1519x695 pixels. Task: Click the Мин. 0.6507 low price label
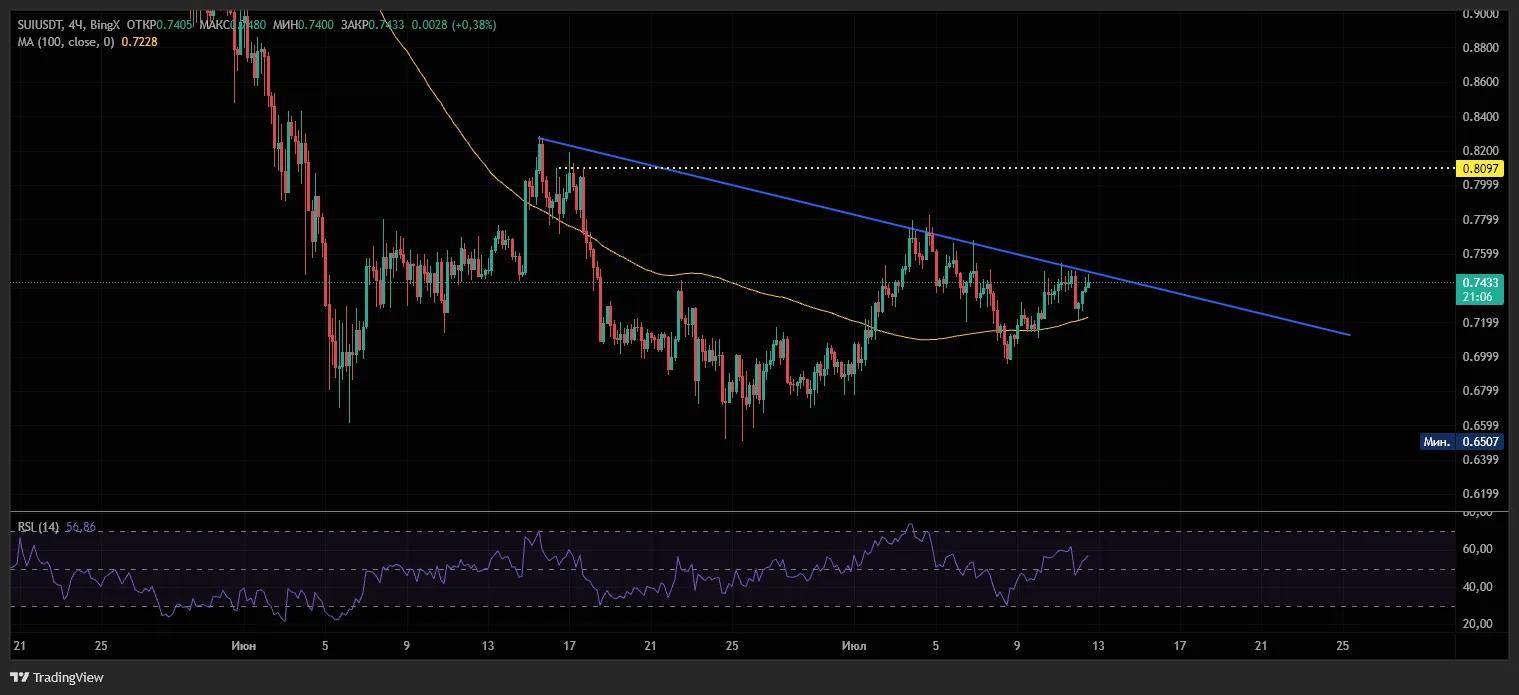click(x=1461, y=441)
